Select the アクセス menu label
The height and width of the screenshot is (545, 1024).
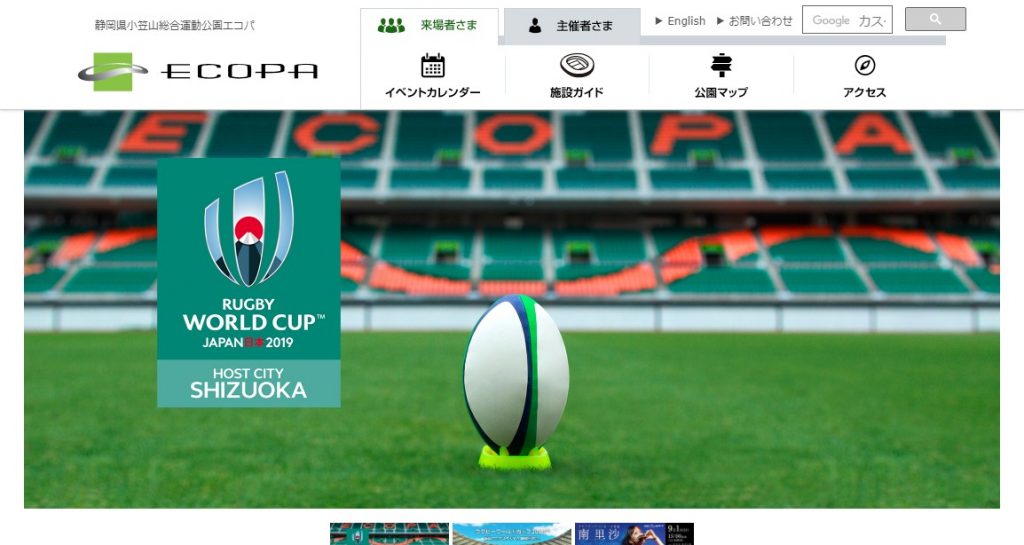865,93
